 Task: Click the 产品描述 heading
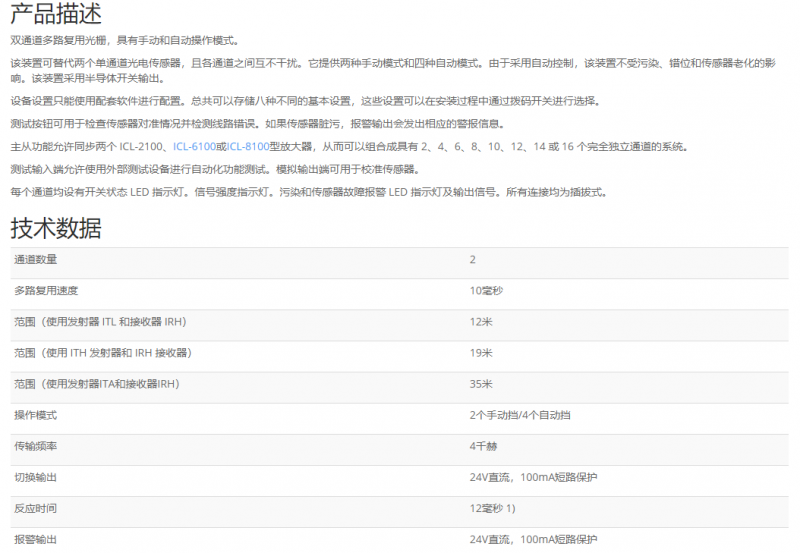56,14
